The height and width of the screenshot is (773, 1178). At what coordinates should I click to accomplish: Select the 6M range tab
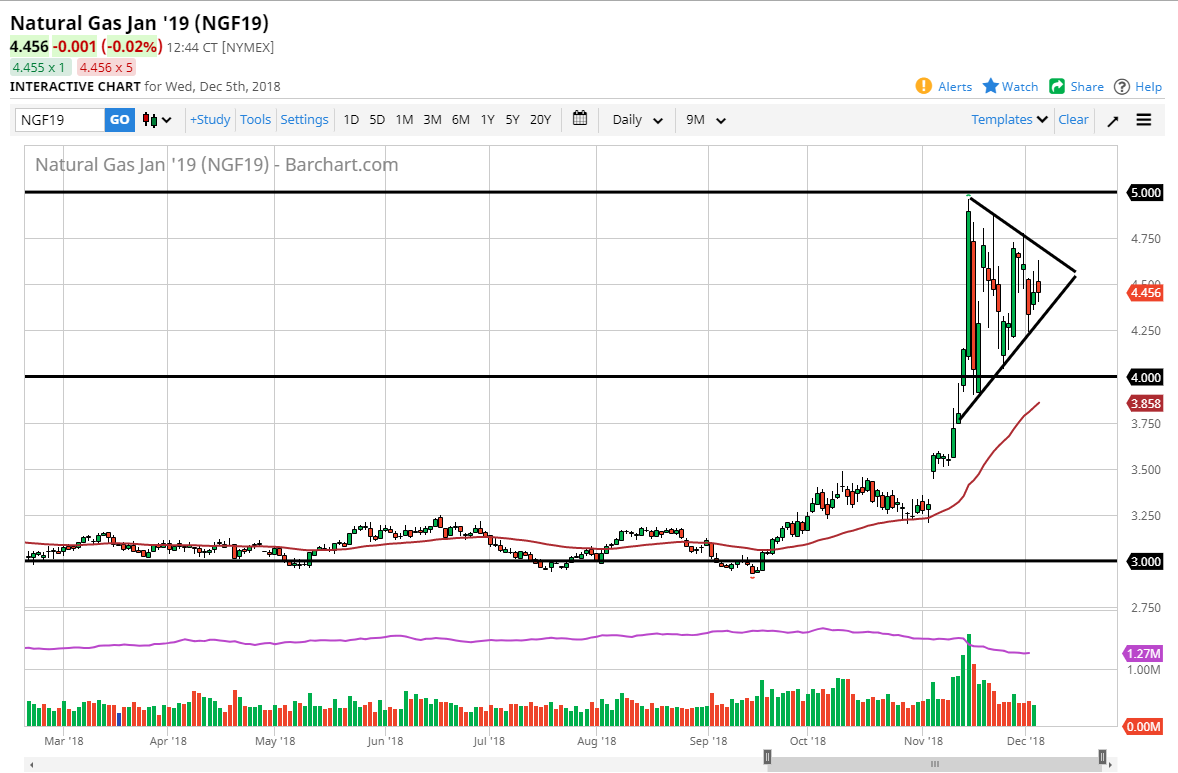(461, 120)
